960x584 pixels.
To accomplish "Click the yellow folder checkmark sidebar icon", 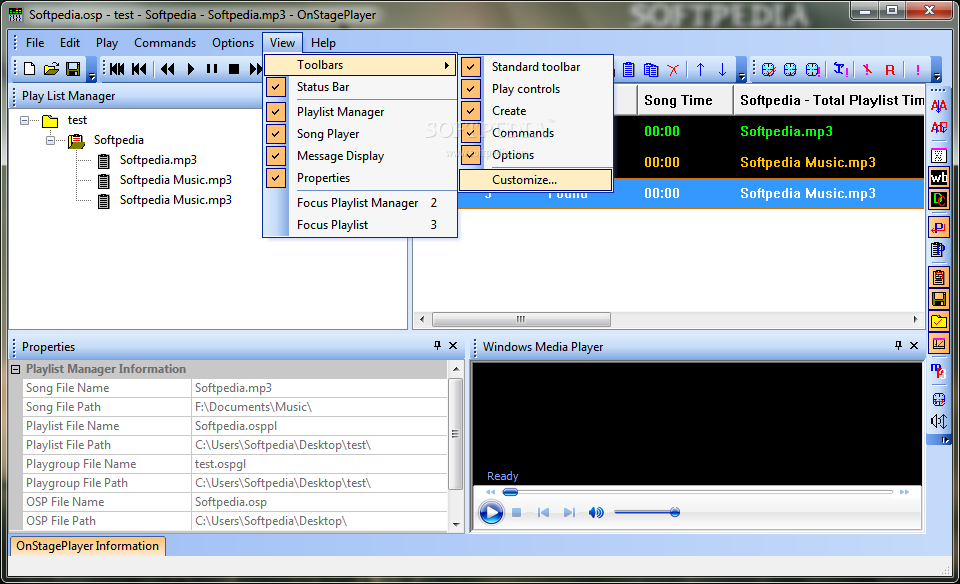I will (x=939, y=321).
